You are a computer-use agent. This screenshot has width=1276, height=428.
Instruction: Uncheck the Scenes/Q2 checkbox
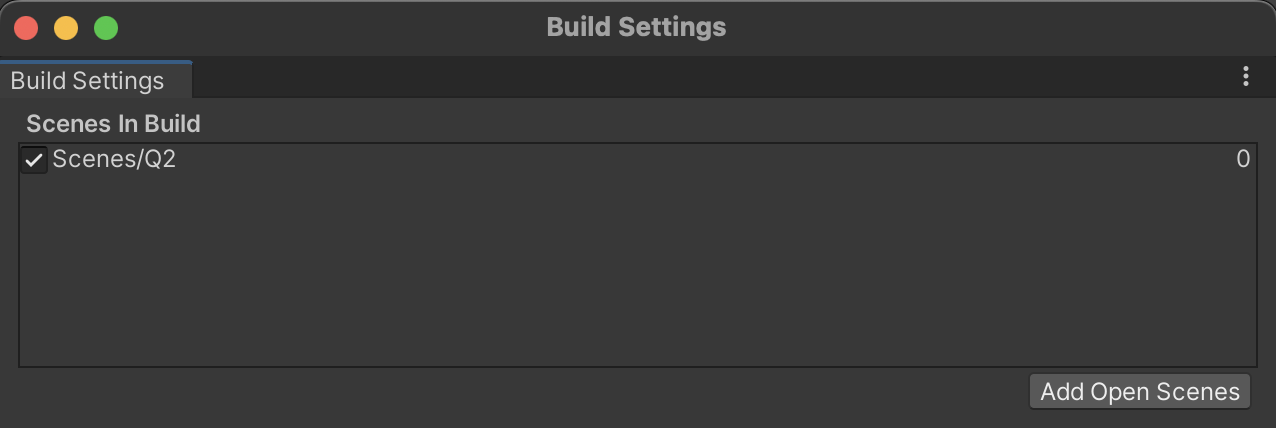(34, 159)
